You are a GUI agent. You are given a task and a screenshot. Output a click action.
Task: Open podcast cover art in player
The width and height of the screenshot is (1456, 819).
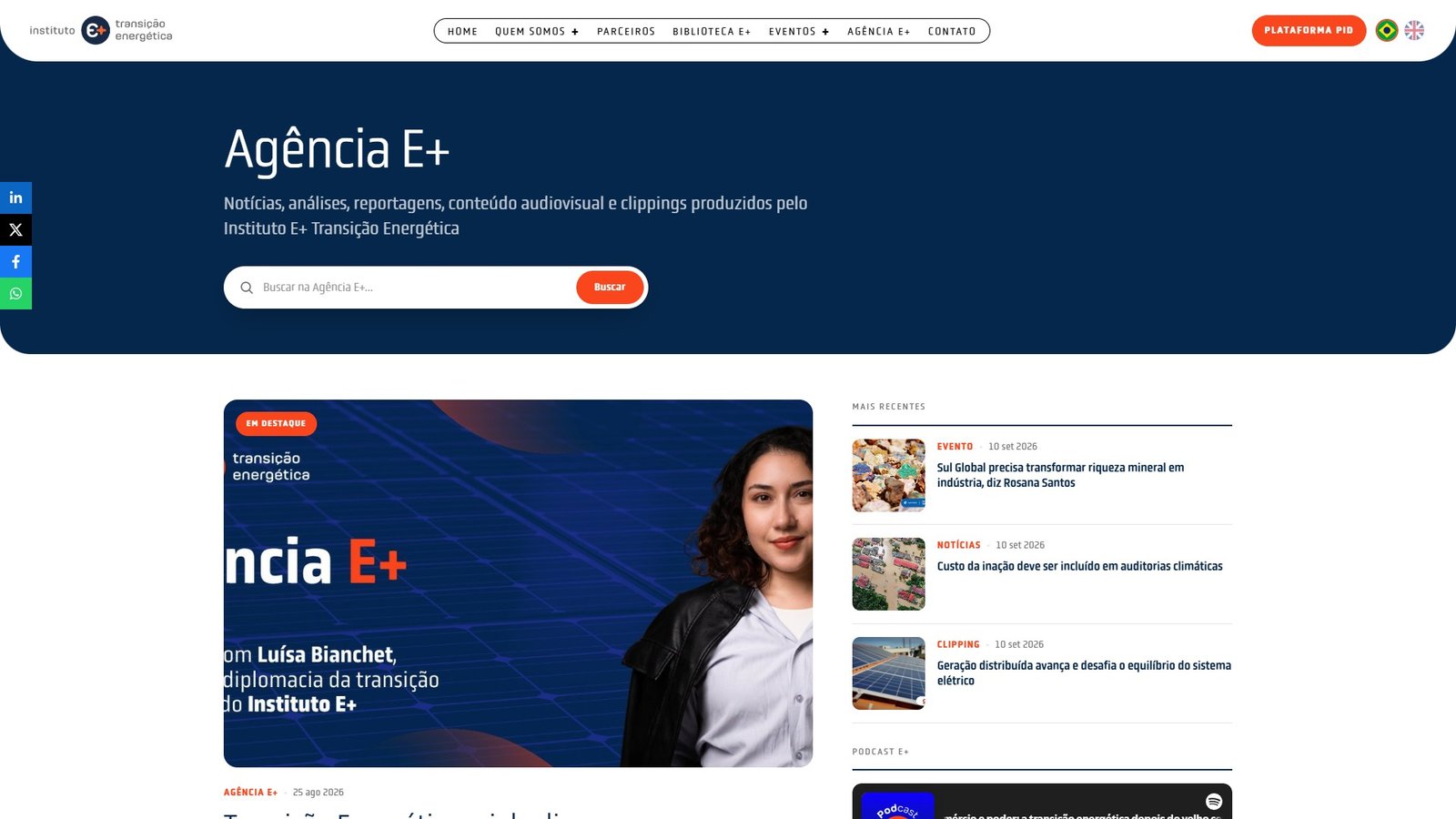(x=897, y=805)
